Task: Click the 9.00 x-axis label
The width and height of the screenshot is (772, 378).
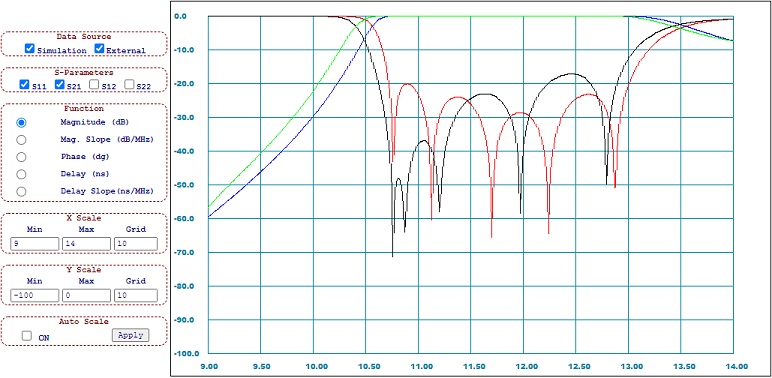Action: (209, 366)
